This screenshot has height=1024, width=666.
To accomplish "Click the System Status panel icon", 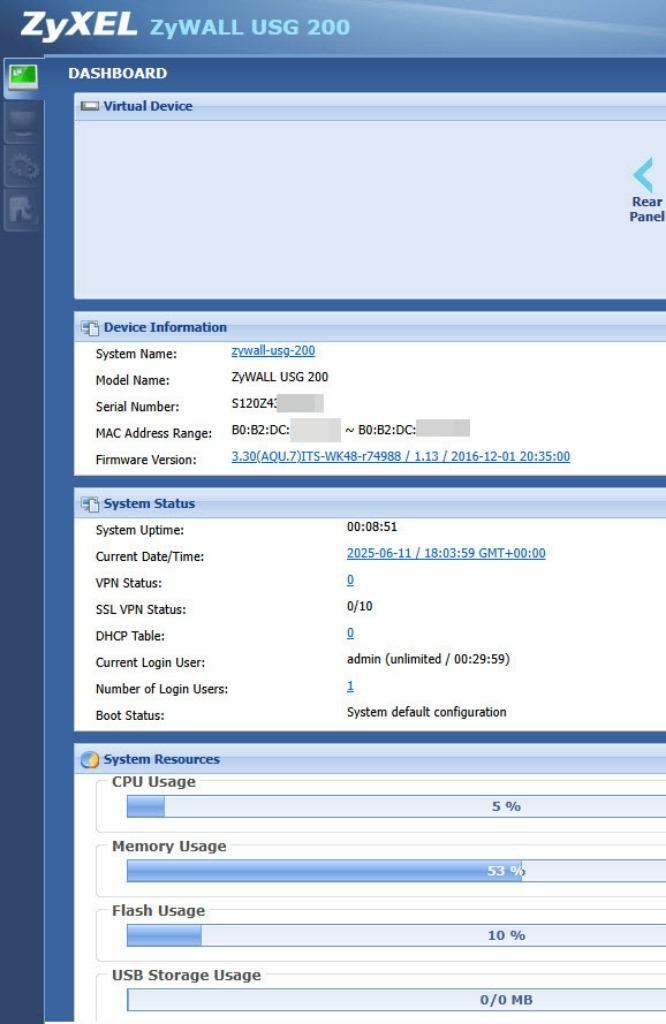I will (x=89, y=504).
